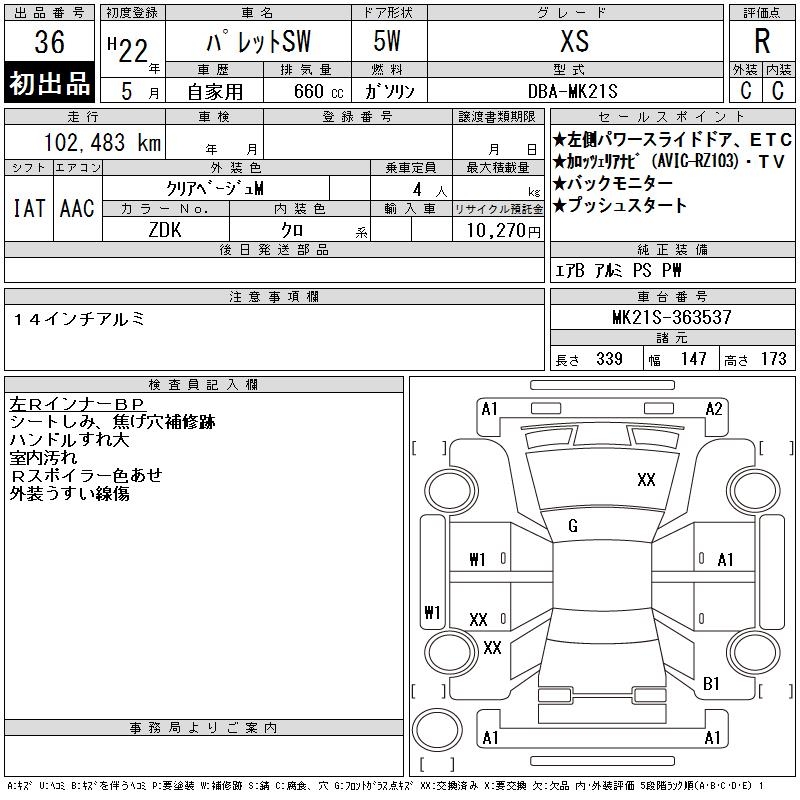Click the ★バックモニター sales point
The image size is (800, 800).
(x=613, y=183)
